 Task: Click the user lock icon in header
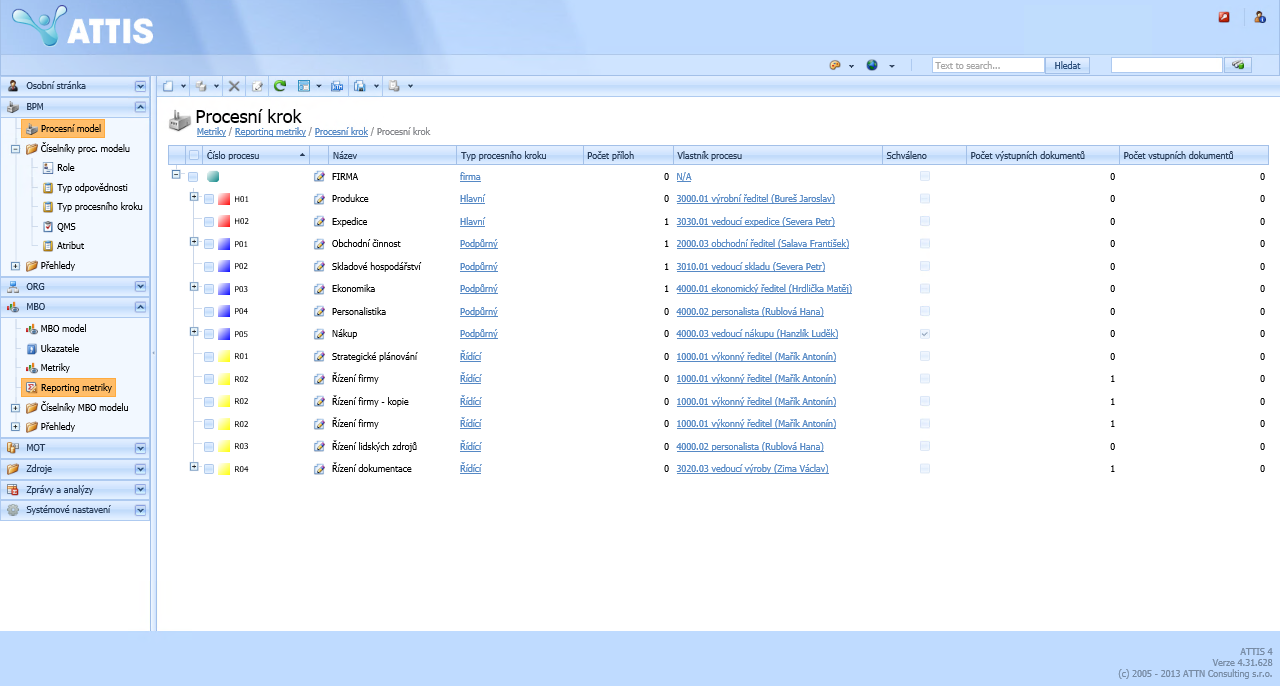pyautogui.click(x=1259, y=17)
